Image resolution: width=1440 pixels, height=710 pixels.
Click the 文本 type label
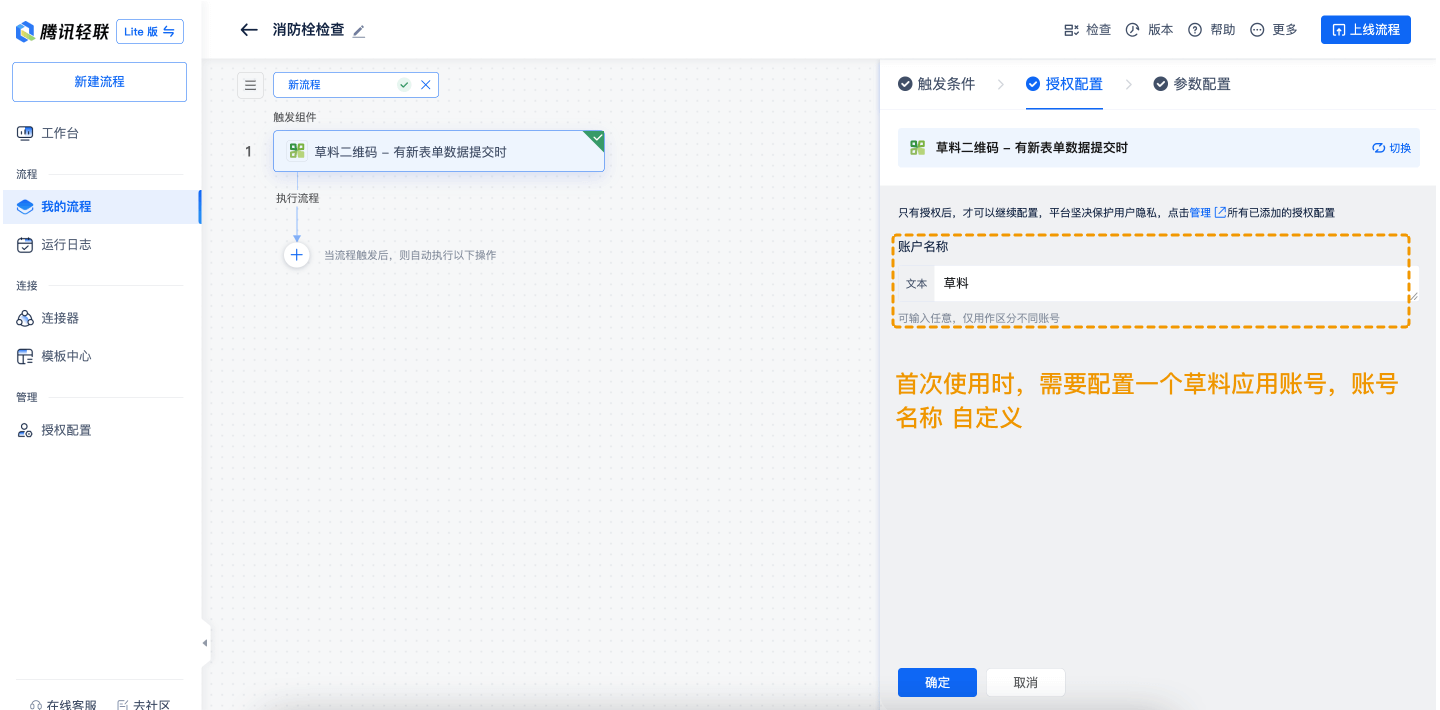[x=916, y=284]
